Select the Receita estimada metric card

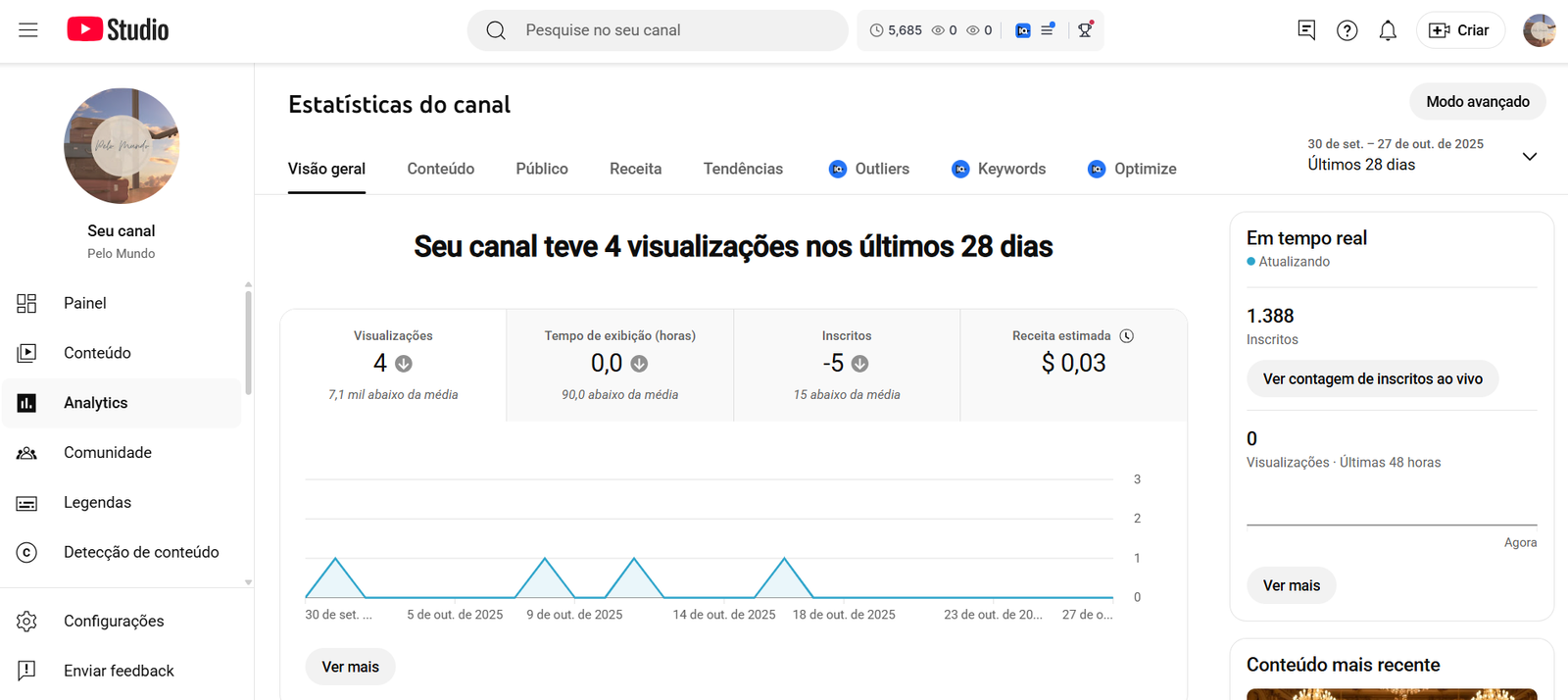click(1073, 366)
